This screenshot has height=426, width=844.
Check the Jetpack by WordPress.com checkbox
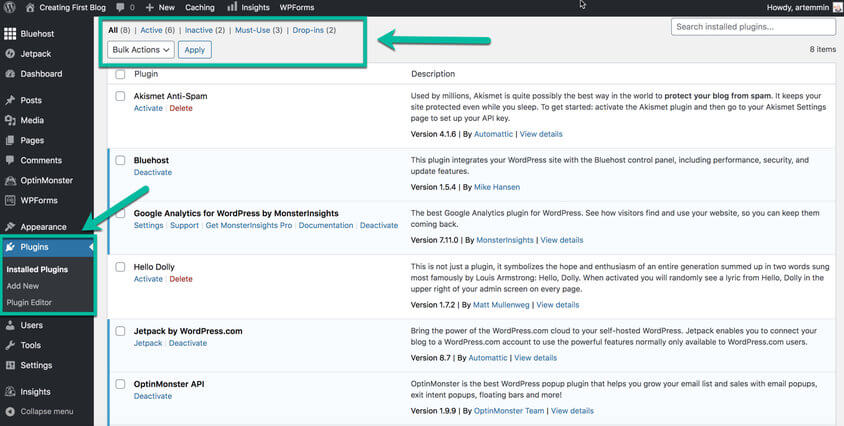120,331
